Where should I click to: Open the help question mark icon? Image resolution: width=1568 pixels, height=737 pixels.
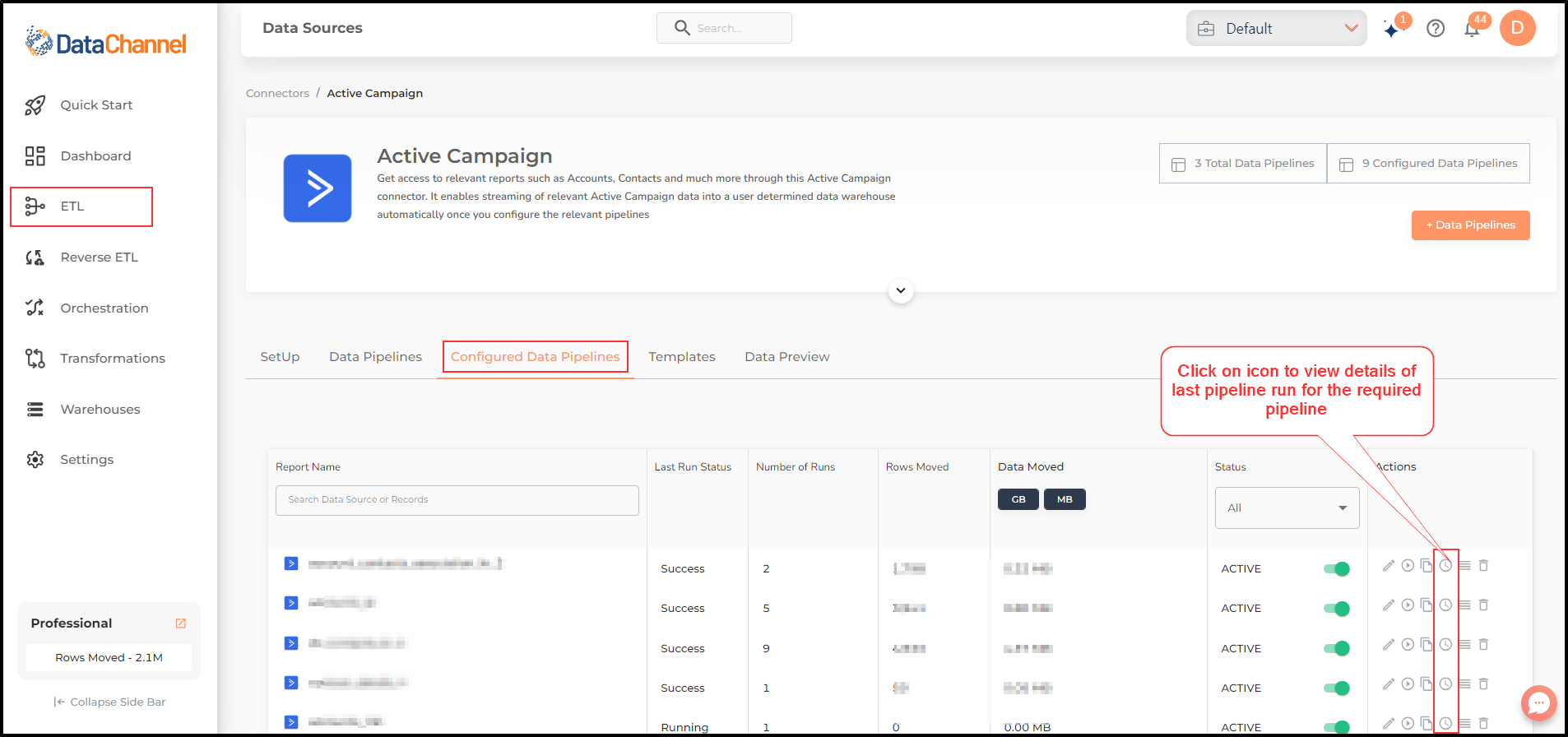(x=1436, y=29)
